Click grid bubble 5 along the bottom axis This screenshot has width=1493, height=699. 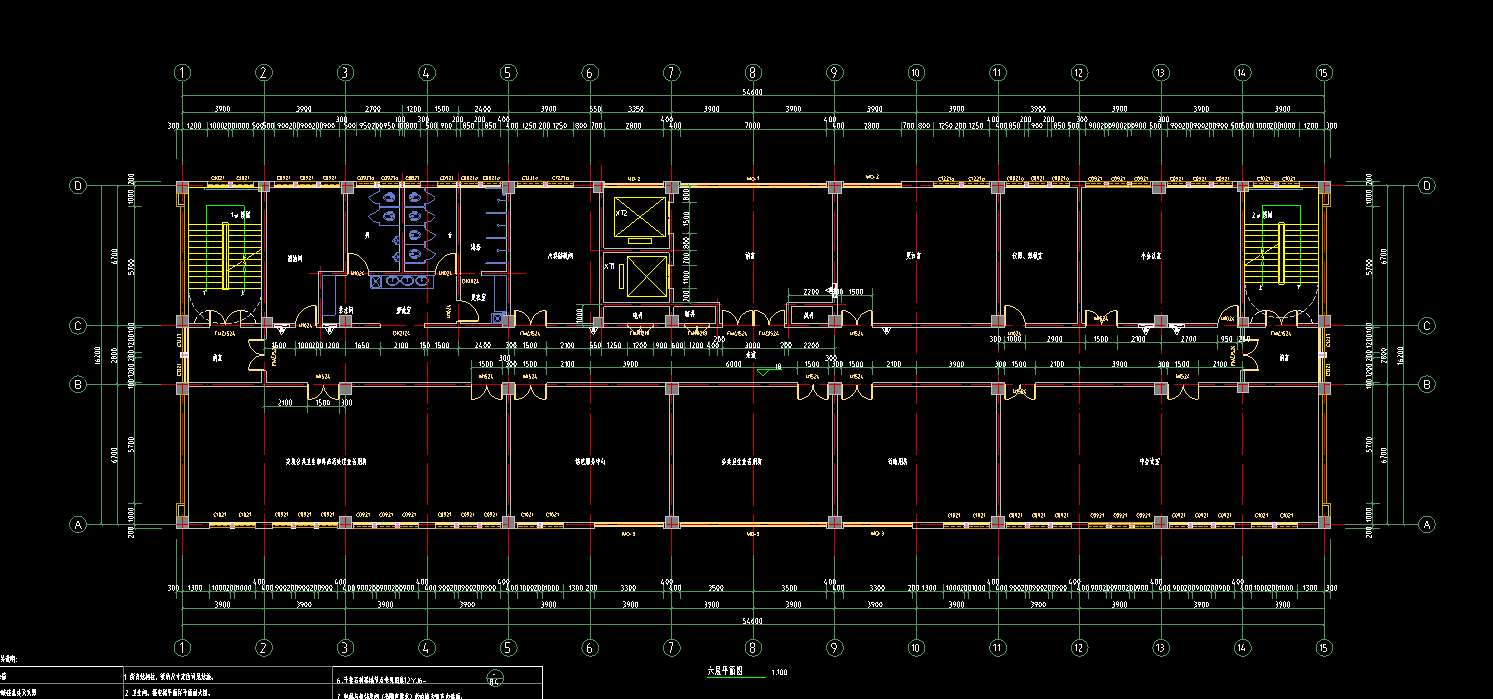pyautogui.click(x=508, y=646)
